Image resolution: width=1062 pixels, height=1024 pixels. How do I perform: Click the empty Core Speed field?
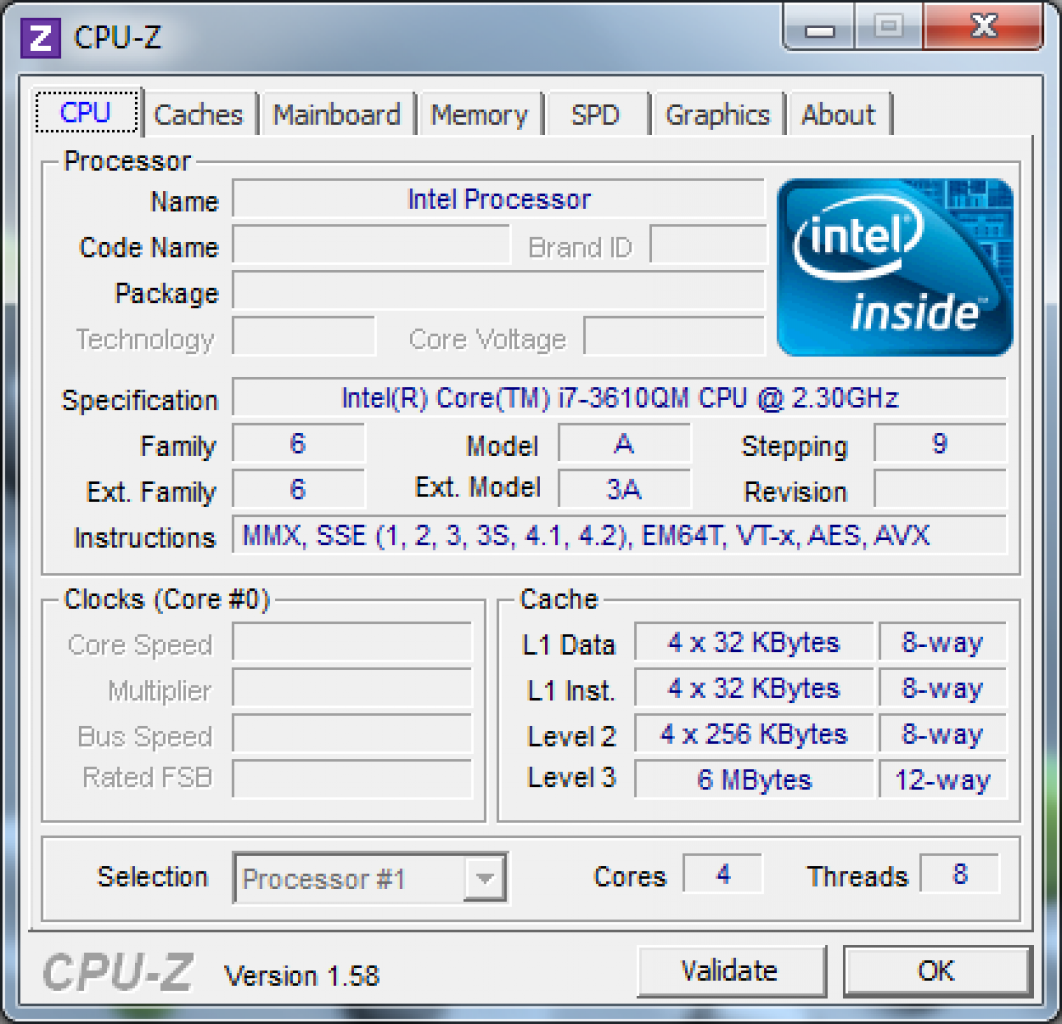coord(352,642)
